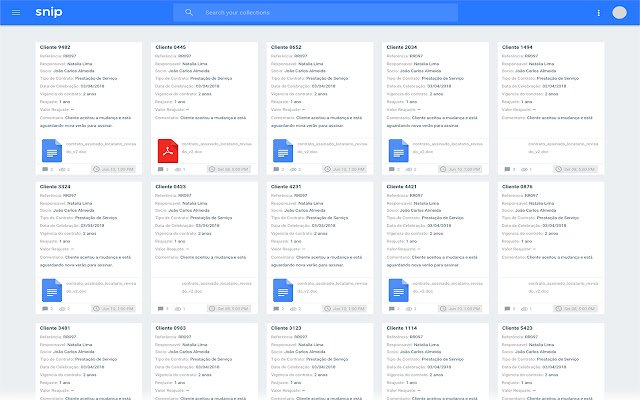The height and width of the screenshot is (400, 640).
Task: Open the 'Cliente 4231' card title
Action: coord(286,187)
